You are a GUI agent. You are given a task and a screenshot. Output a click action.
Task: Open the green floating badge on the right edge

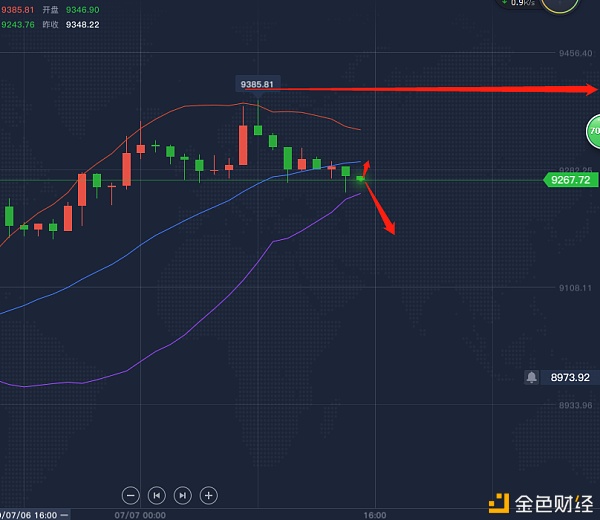pos(593,131)
